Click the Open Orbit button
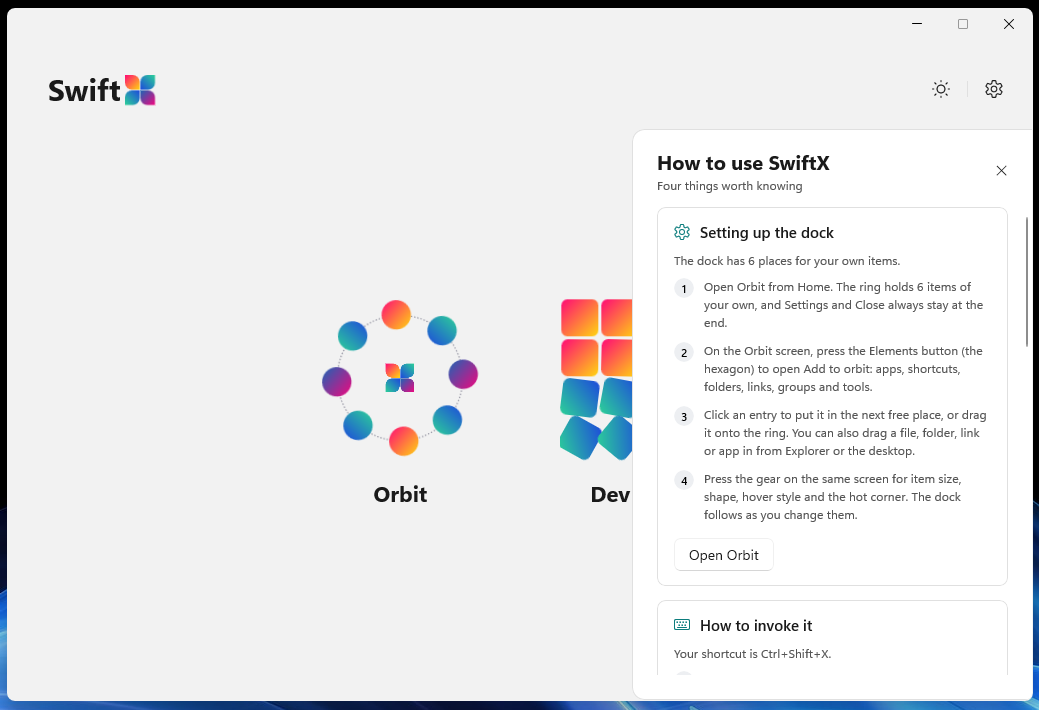 point(724,555)
